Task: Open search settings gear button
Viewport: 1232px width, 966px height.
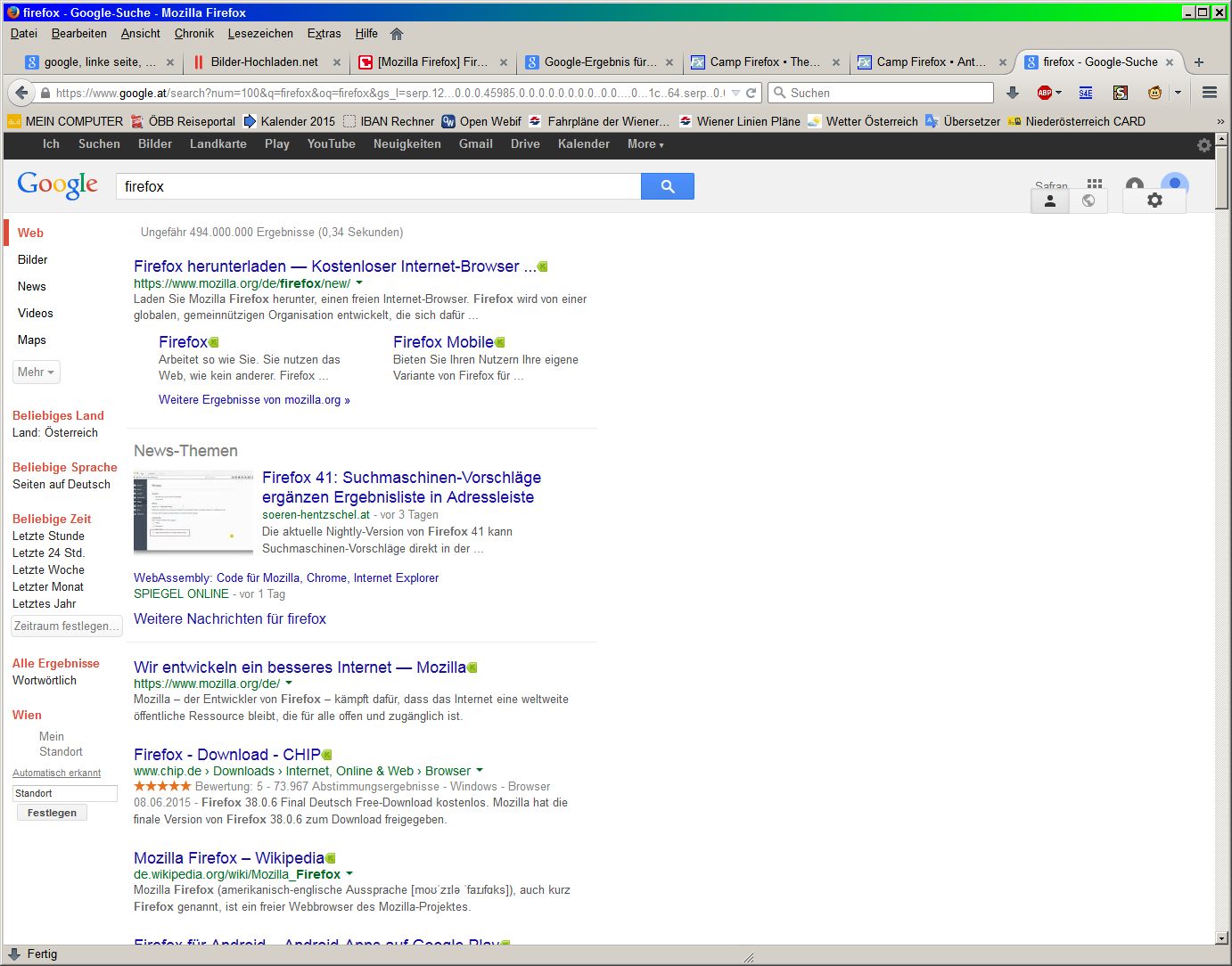Action: point(1154,201)
